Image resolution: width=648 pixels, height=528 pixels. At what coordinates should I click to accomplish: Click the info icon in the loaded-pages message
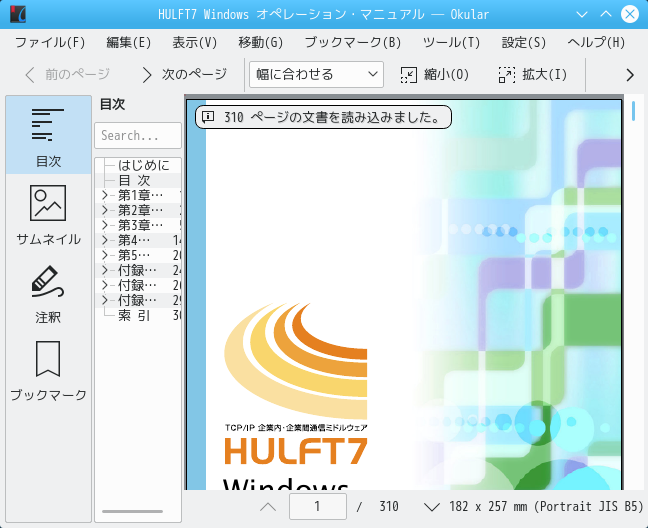point(208,117)
